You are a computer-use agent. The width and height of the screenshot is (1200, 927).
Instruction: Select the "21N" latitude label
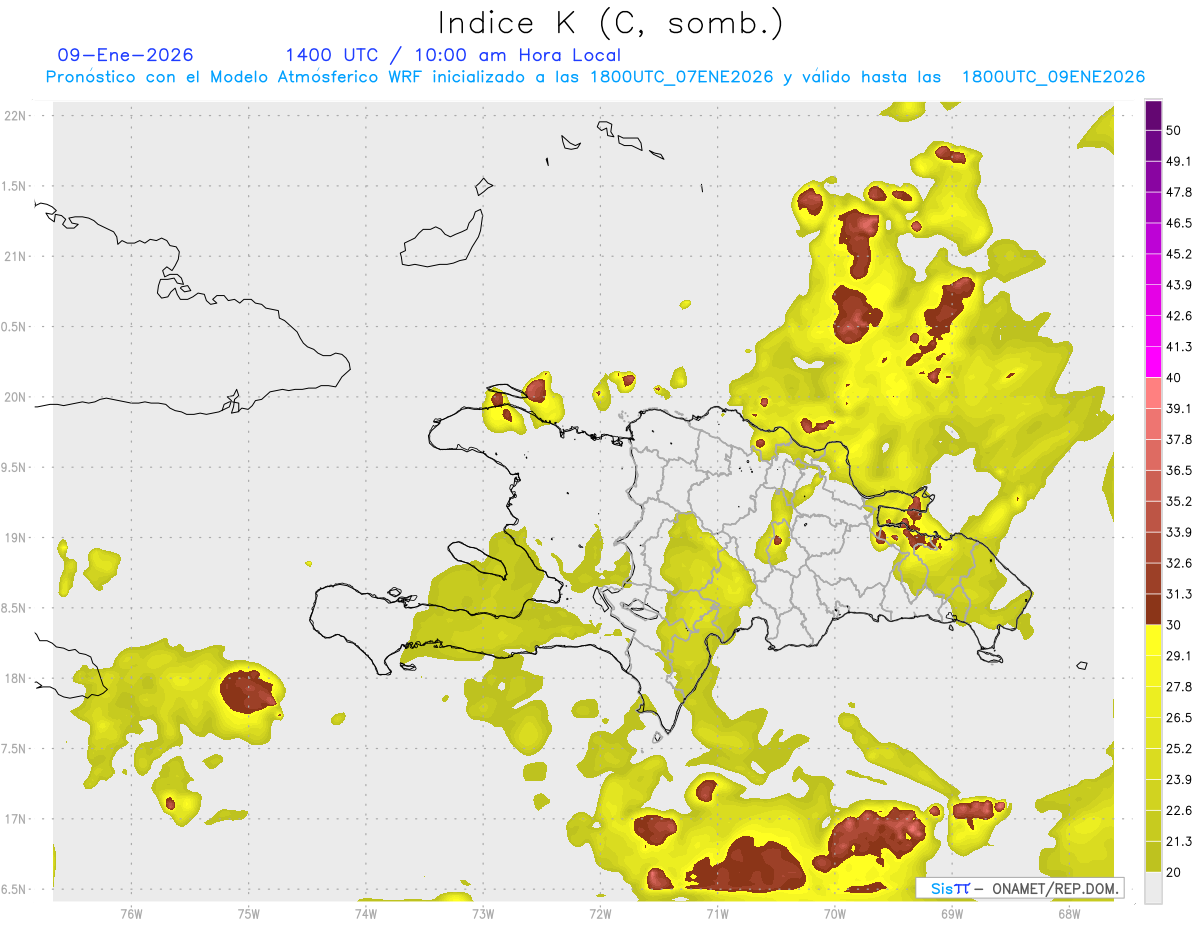pos(17,256)
